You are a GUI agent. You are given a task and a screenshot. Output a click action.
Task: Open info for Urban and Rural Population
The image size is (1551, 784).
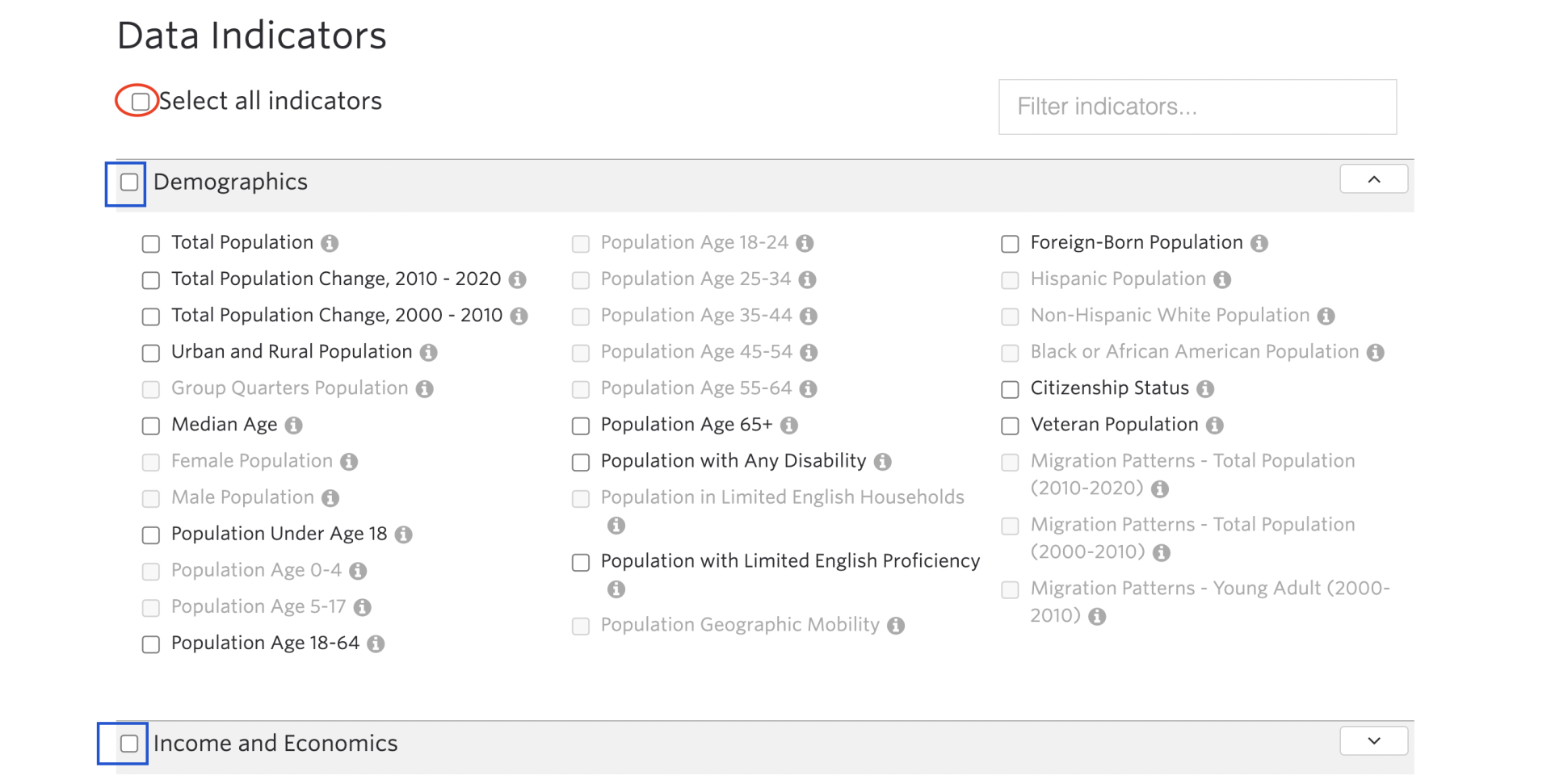click(430, 352)
